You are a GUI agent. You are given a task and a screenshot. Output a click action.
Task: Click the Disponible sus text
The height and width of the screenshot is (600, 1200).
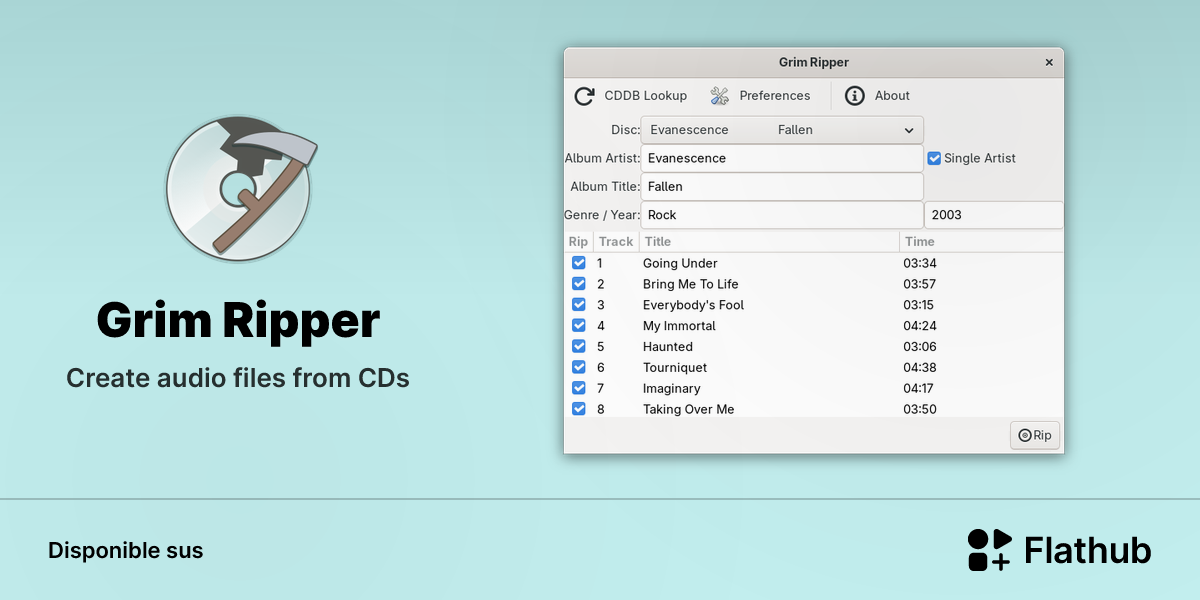pos(126,550)
